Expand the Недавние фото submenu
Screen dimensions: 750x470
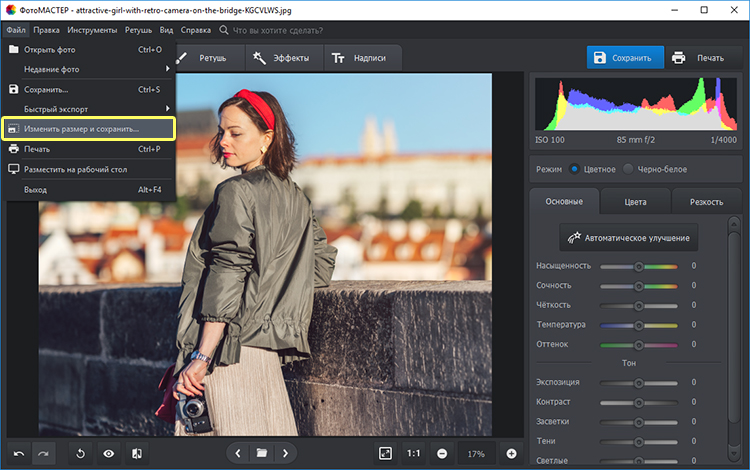pos(88,69)
